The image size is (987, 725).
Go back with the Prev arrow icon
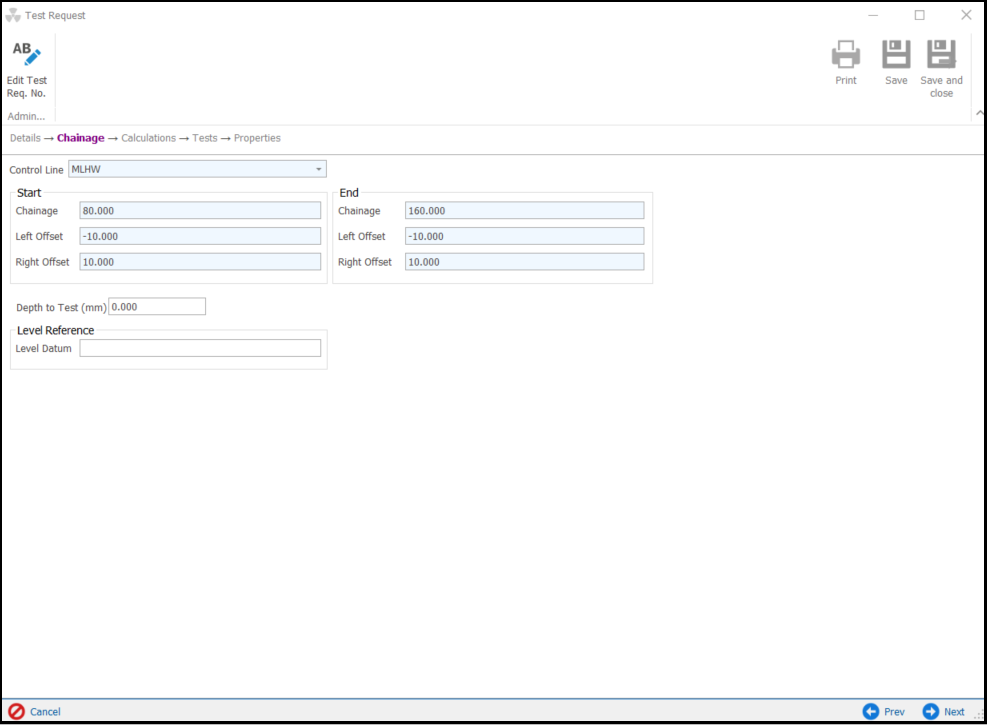[x=871, y=711]
